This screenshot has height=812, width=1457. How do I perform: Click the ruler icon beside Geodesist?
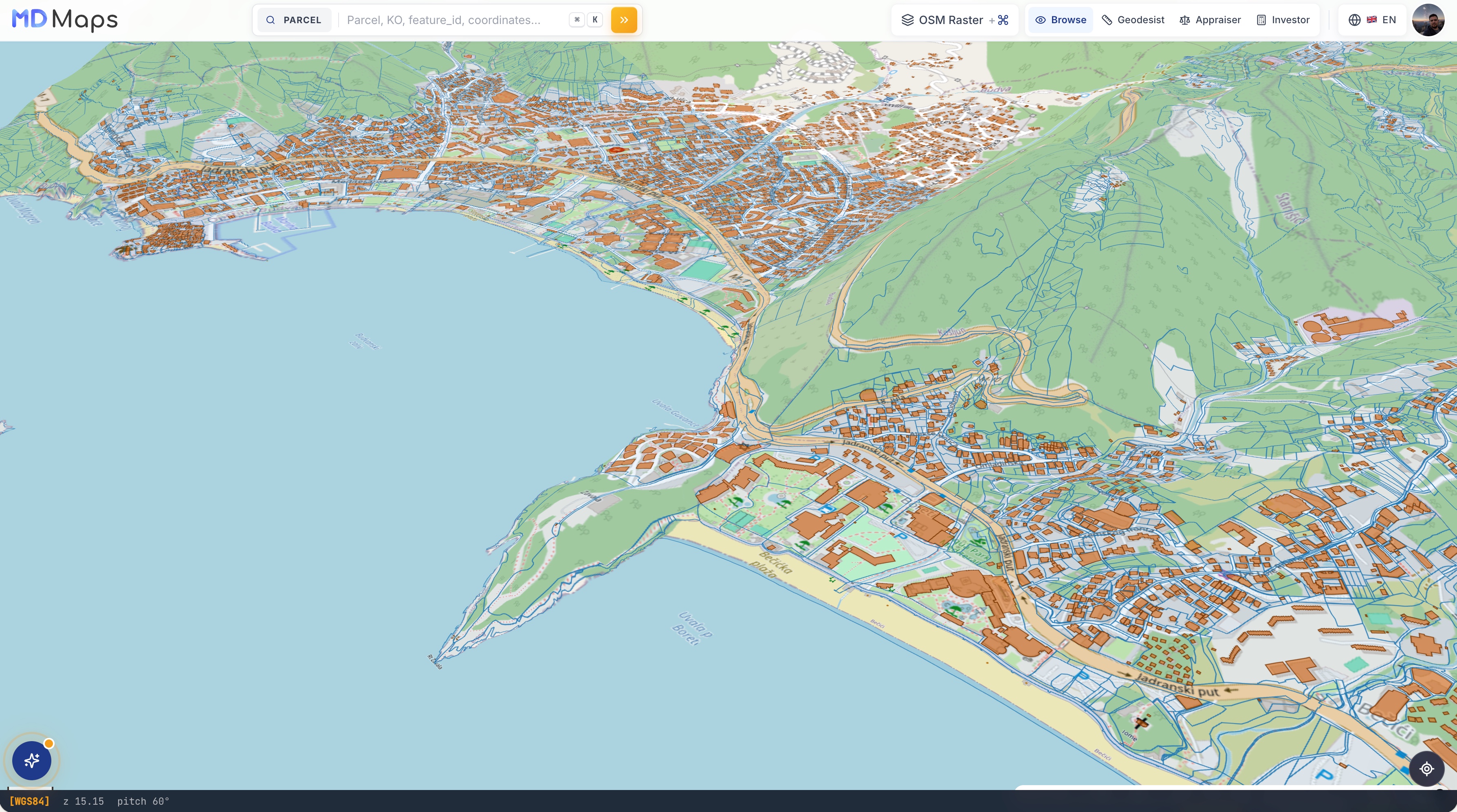point(1107,20)
